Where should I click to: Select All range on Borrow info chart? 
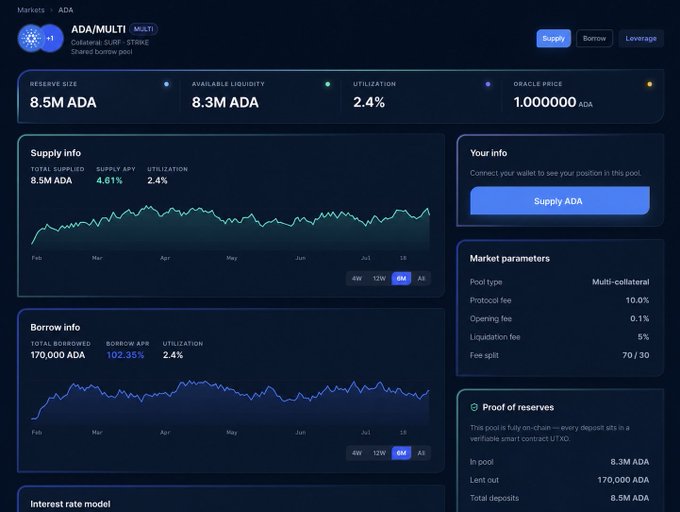click(x=421, y=453)
